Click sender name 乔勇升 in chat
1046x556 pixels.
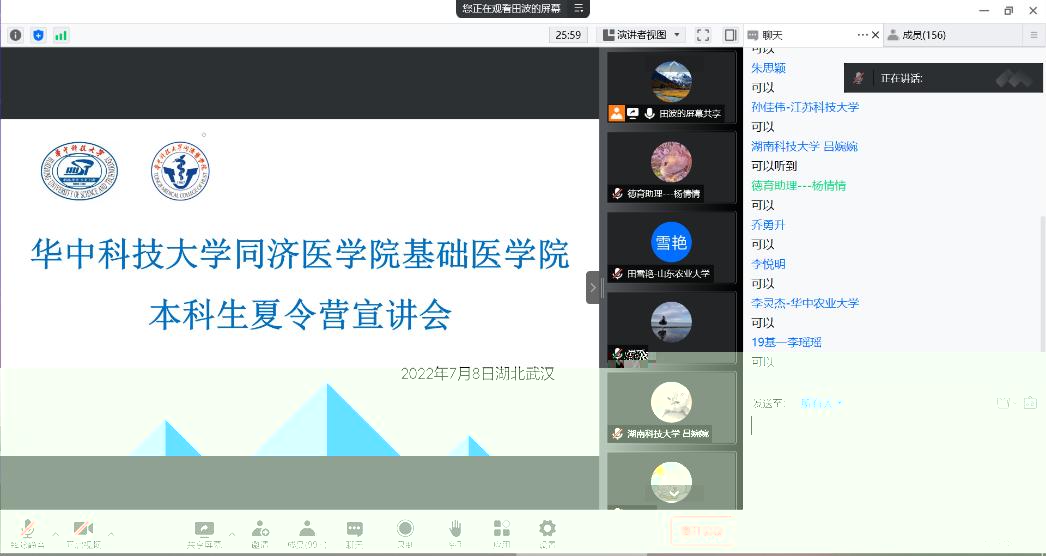coord(768,225)
